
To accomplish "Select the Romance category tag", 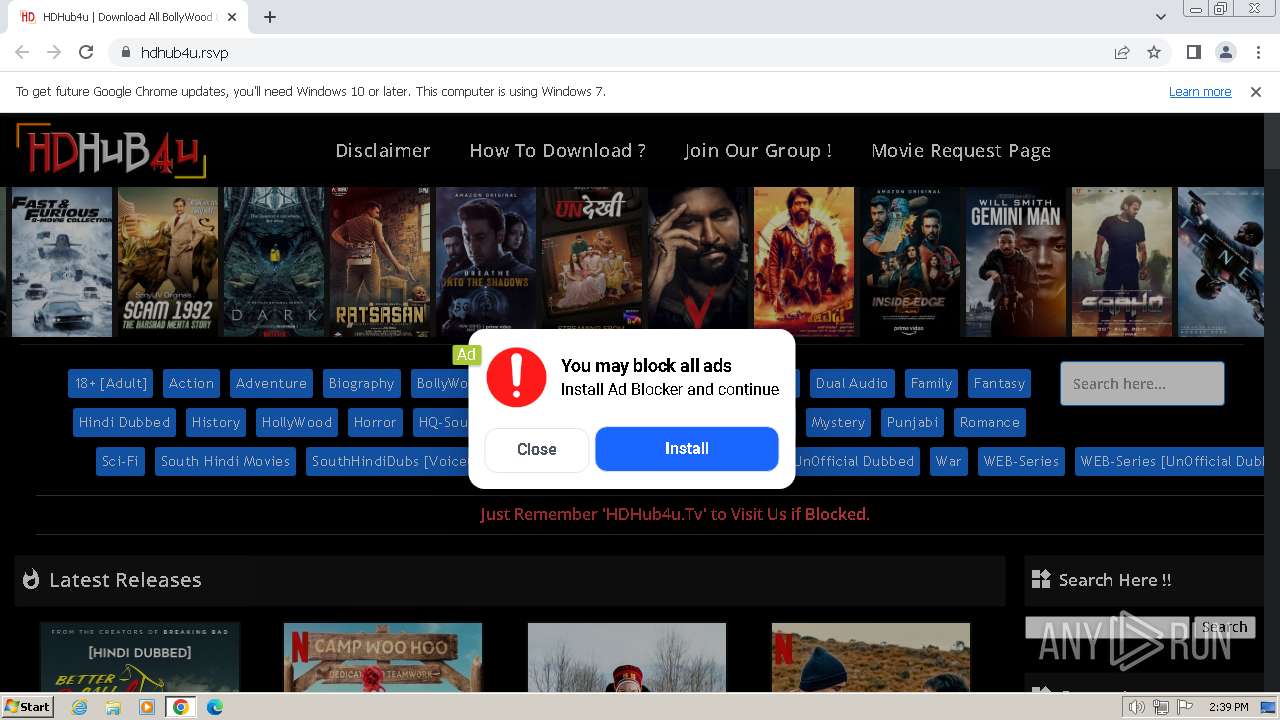I will [990, 422].
